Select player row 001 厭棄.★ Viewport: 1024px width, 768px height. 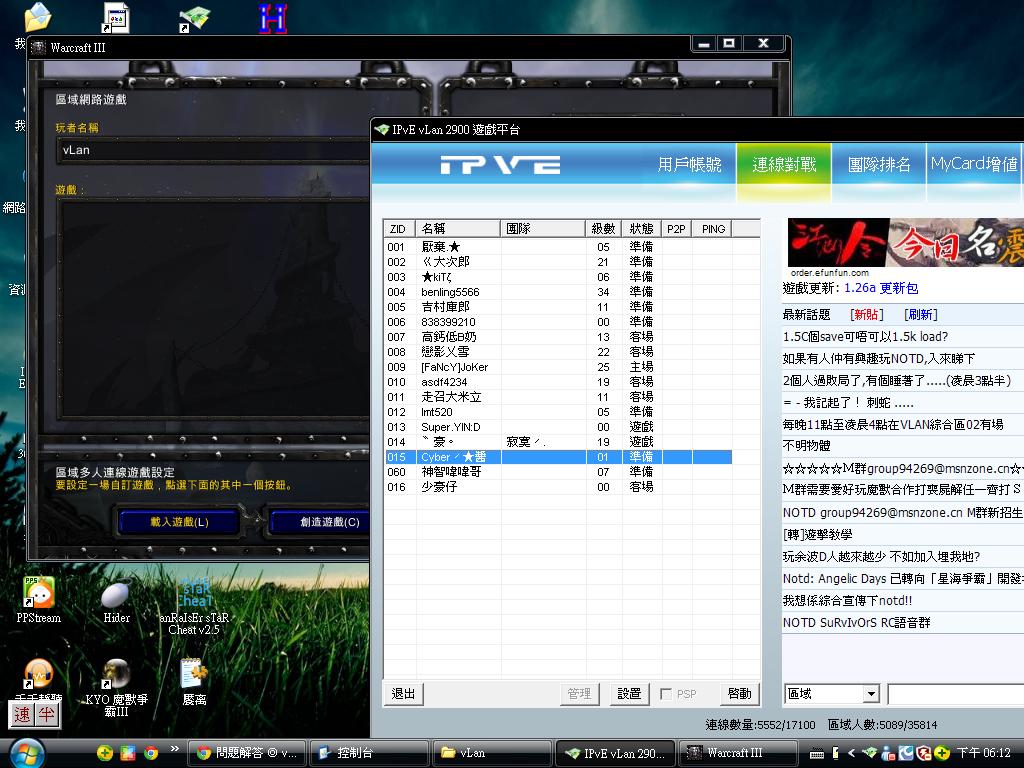click(x=558, y=247)
